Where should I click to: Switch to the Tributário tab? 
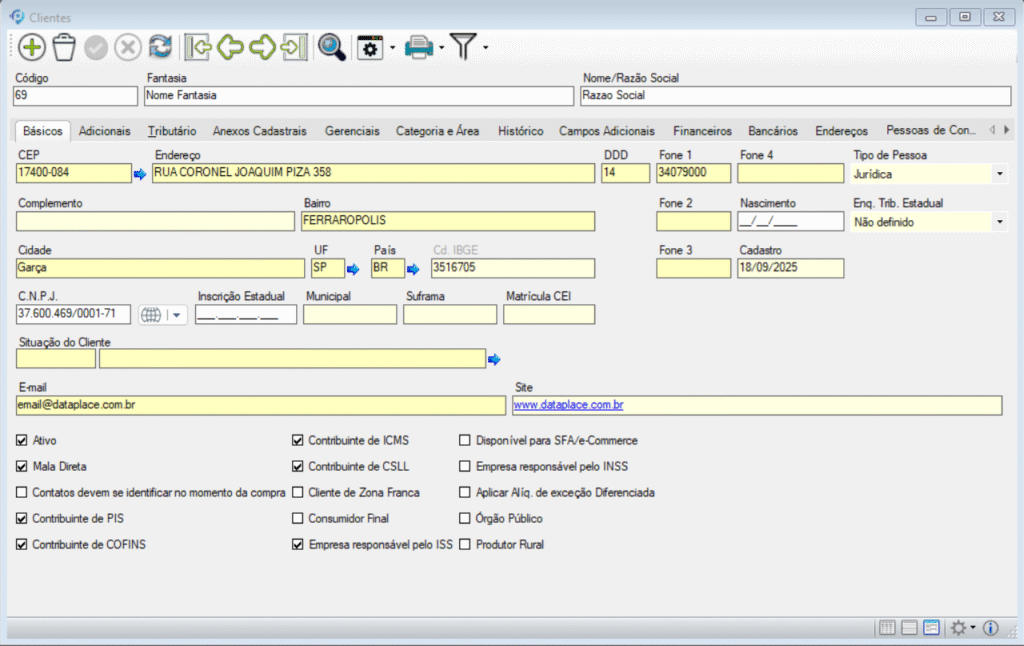(171, 131)
